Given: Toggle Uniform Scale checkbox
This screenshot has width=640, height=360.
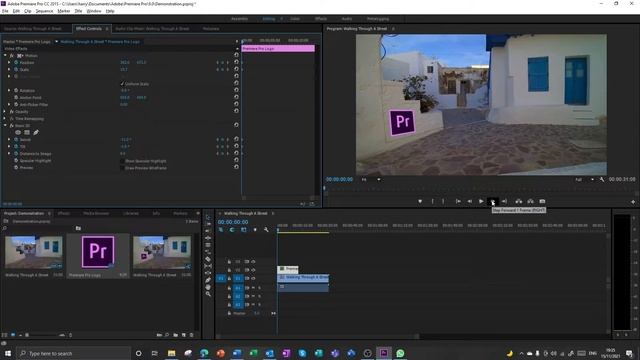Looking at the screenshot, I should point(122,84).
